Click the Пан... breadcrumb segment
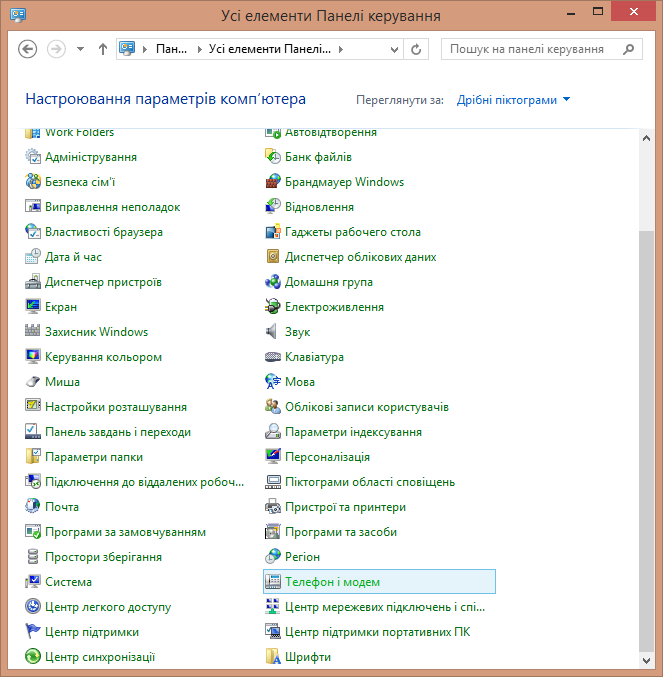The image size is (663, 677). [x=171, y=49]
